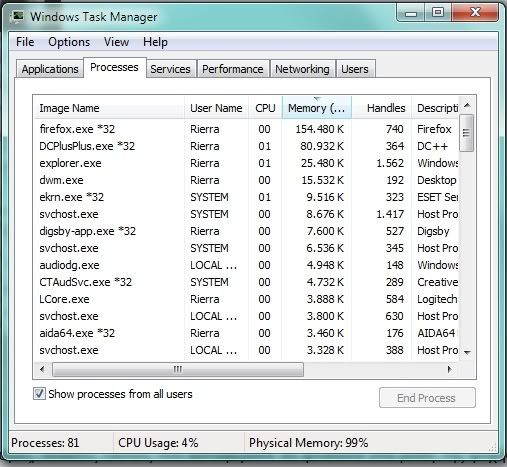The image size is (507, 467).
Task: Click horizontal scrollbar right arrow
Action: 450,369
